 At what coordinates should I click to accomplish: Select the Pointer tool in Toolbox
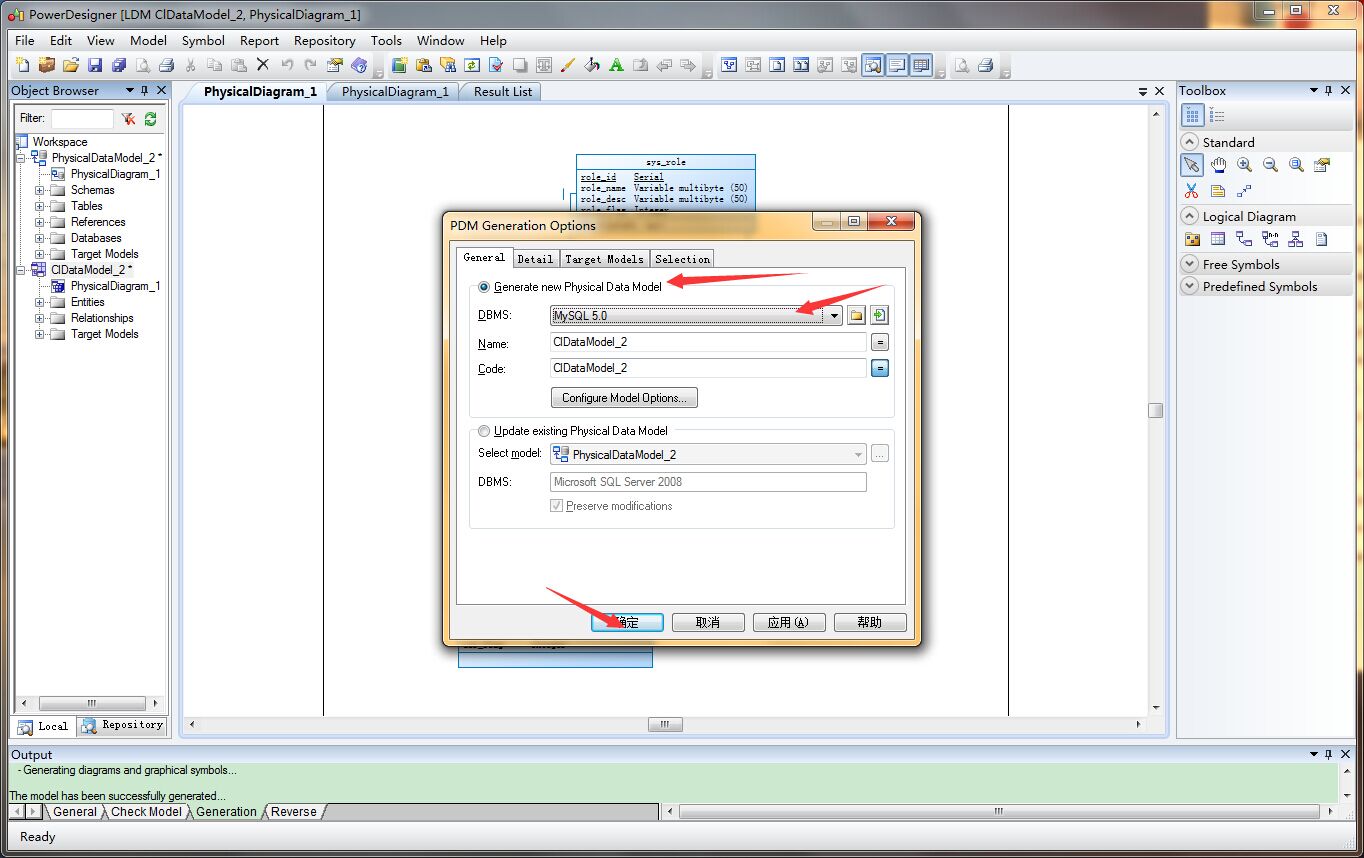1192,165
